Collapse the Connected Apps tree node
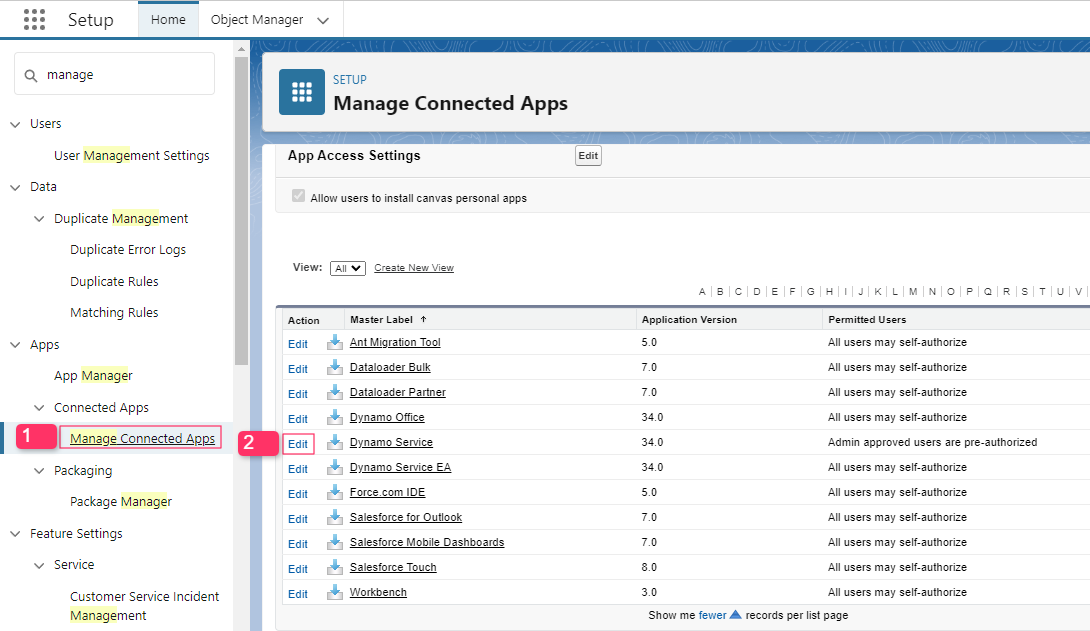This screenshot has width=1090, height=631. 39,408
